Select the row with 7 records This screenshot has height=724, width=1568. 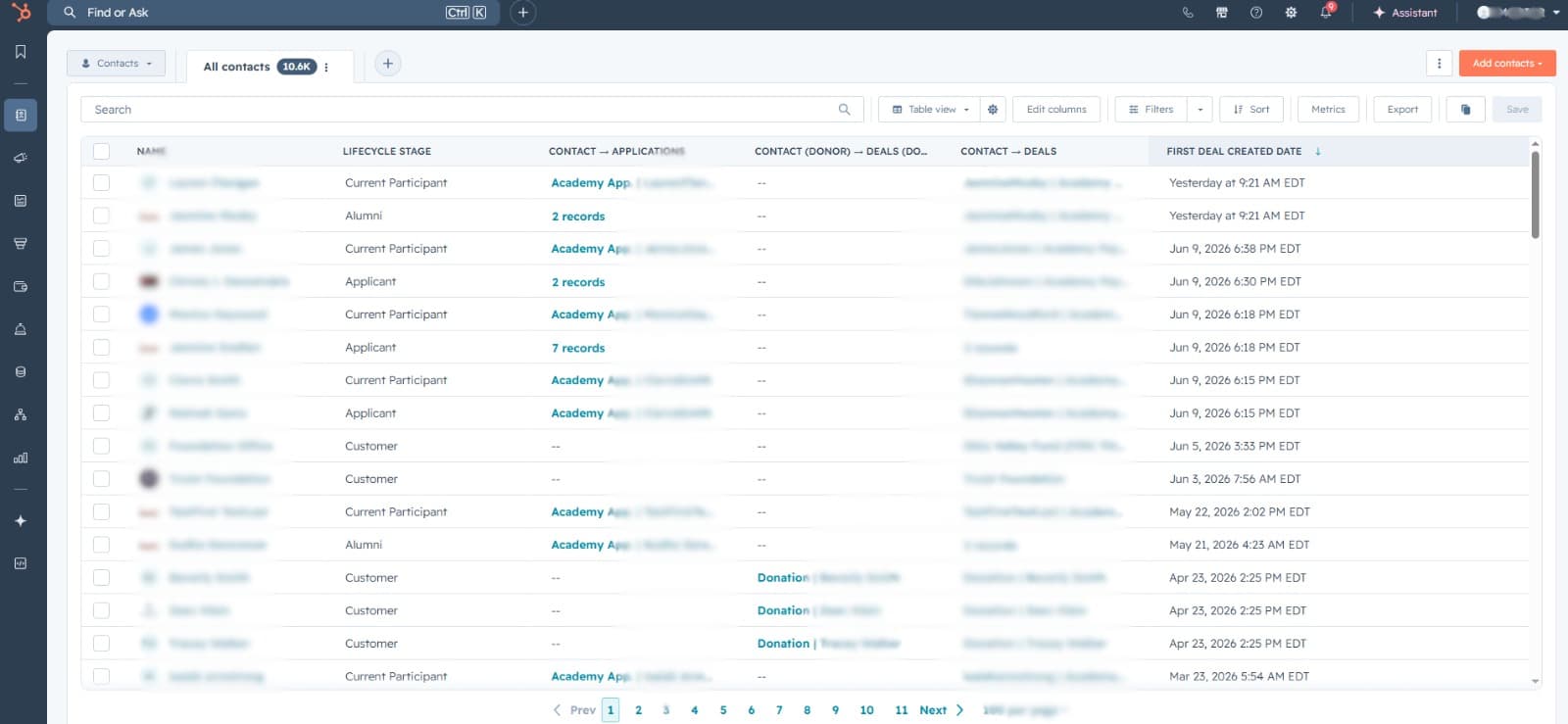tap(101, 348)
